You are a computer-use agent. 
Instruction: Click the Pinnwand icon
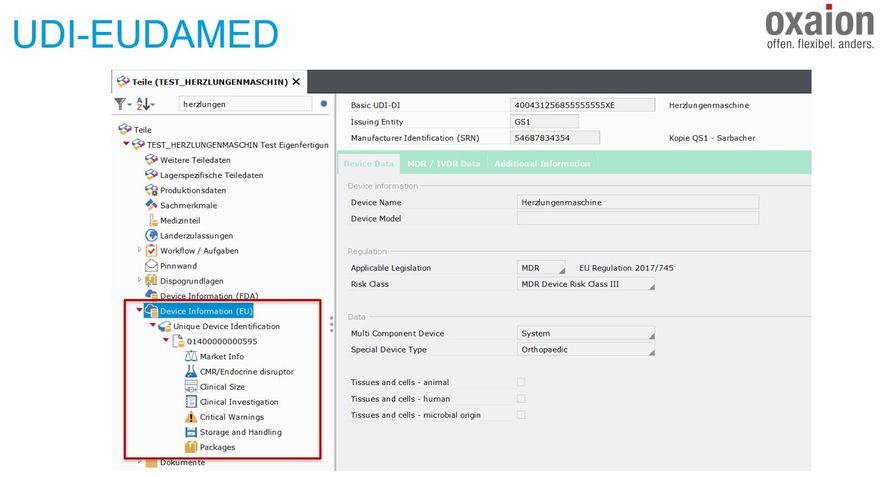(151, 265)
